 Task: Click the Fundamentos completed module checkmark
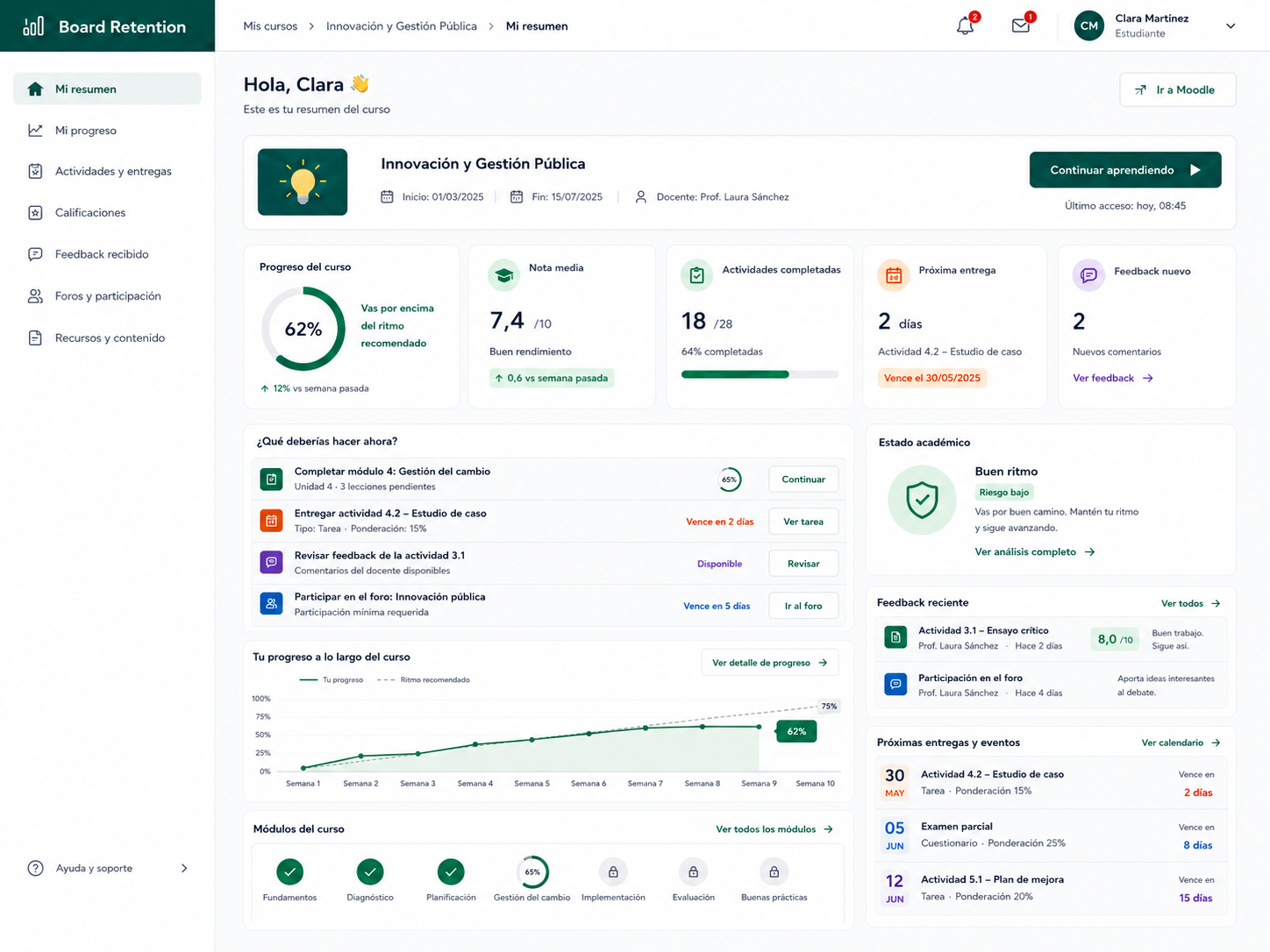[289, 872]
